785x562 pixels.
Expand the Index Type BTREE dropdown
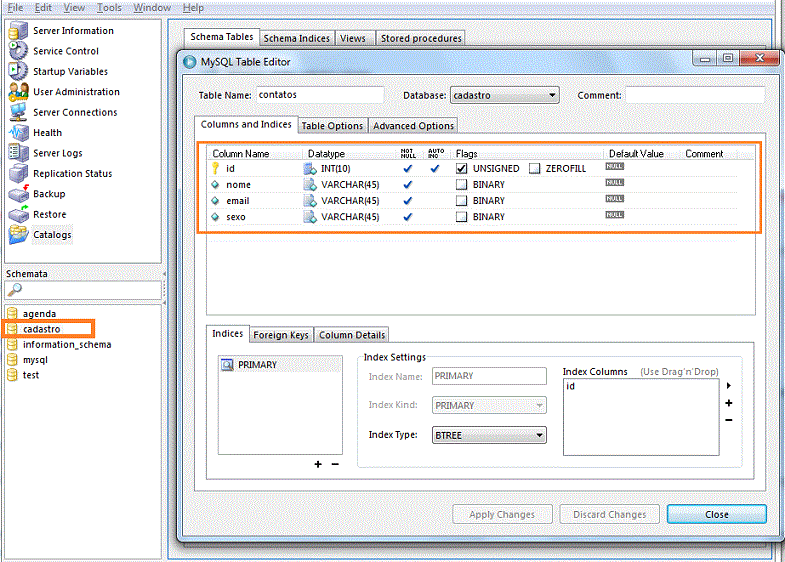tap(489, 435)
